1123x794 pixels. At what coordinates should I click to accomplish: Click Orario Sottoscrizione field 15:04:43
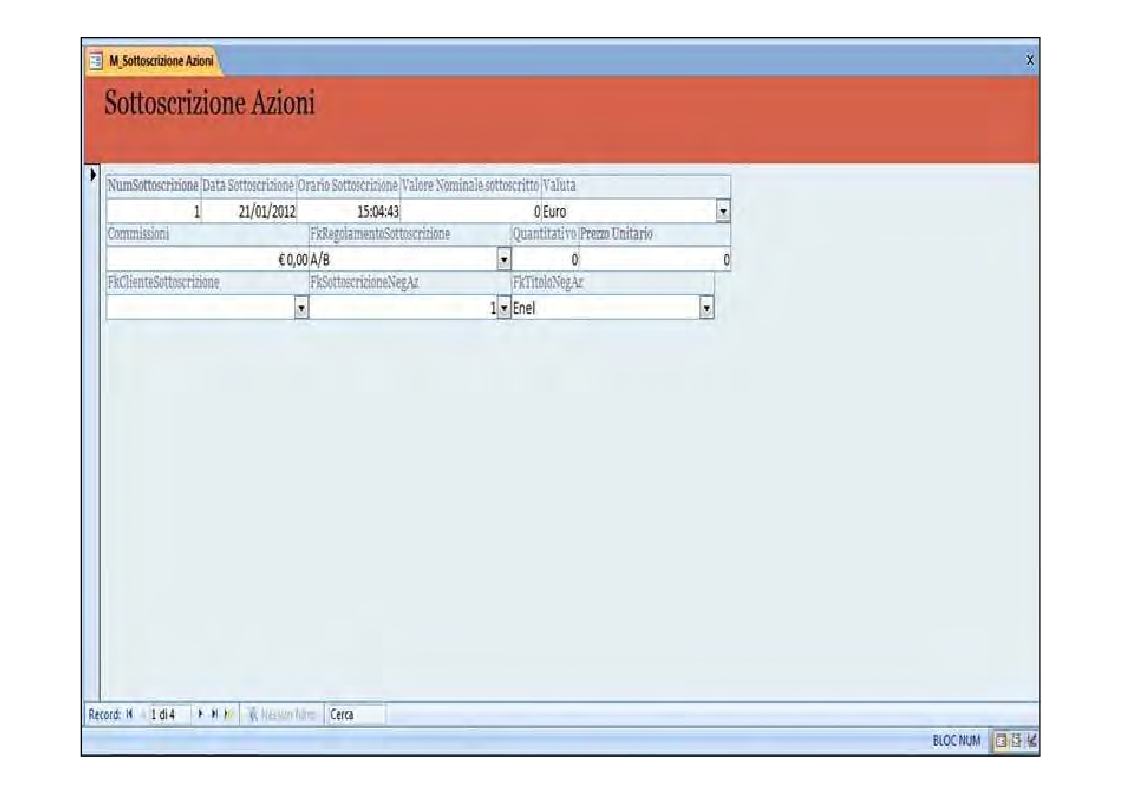click(x=348, y=211)
